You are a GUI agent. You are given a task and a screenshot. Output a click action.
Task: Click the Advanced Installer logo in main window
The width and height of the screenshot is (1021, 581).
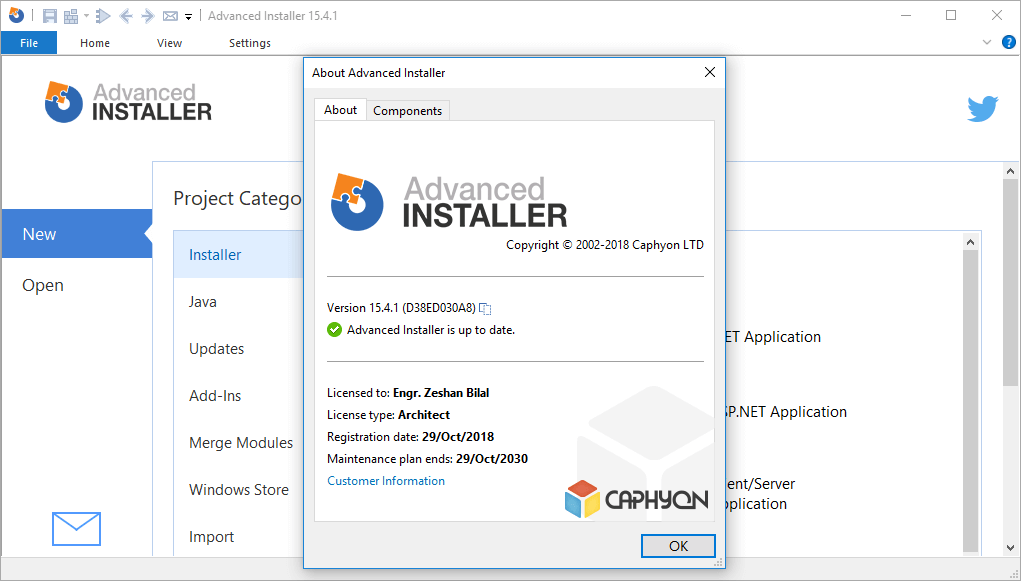128,102
